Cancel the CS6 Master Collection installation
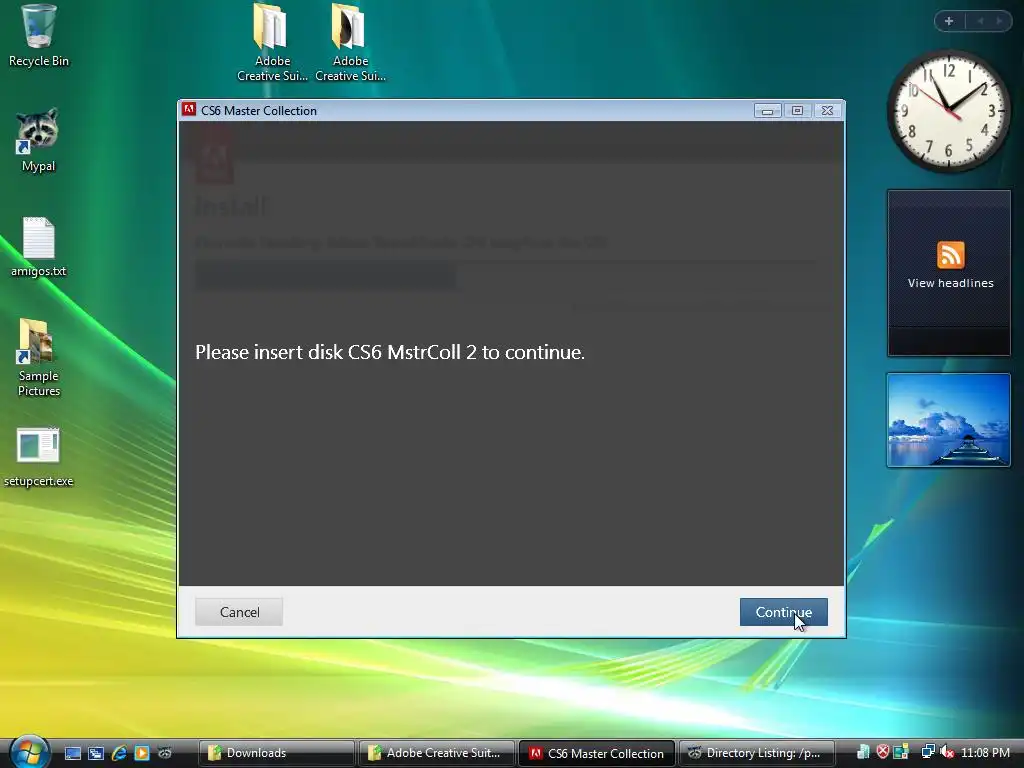 [x=239, y=612]
